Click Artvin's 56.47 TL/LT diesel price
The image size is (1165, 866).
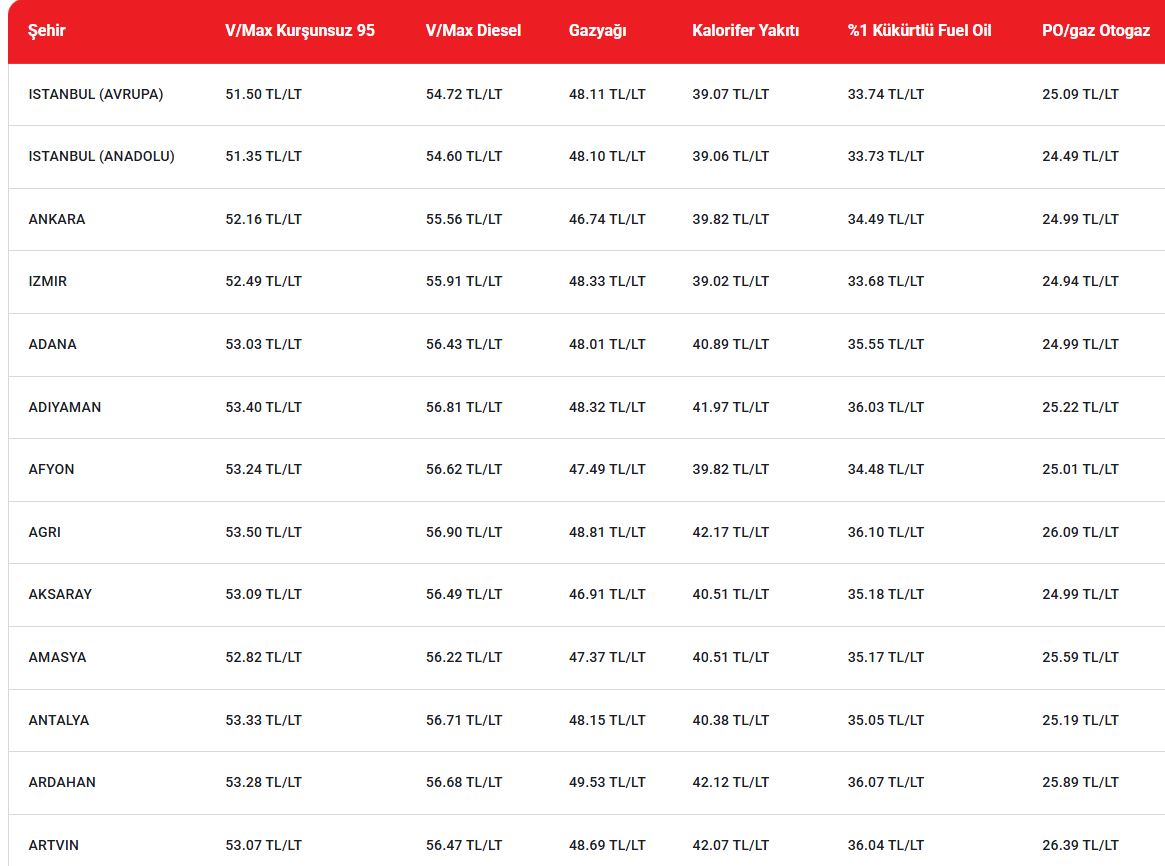pyautogui.click(x=464, y=845)
